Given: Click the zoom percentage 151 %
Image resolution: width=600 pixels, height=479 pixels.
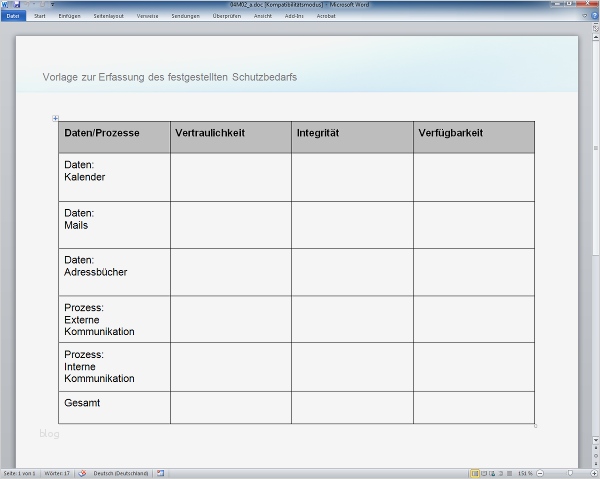Looking at the screenshot, I should (x=525, y=474).
